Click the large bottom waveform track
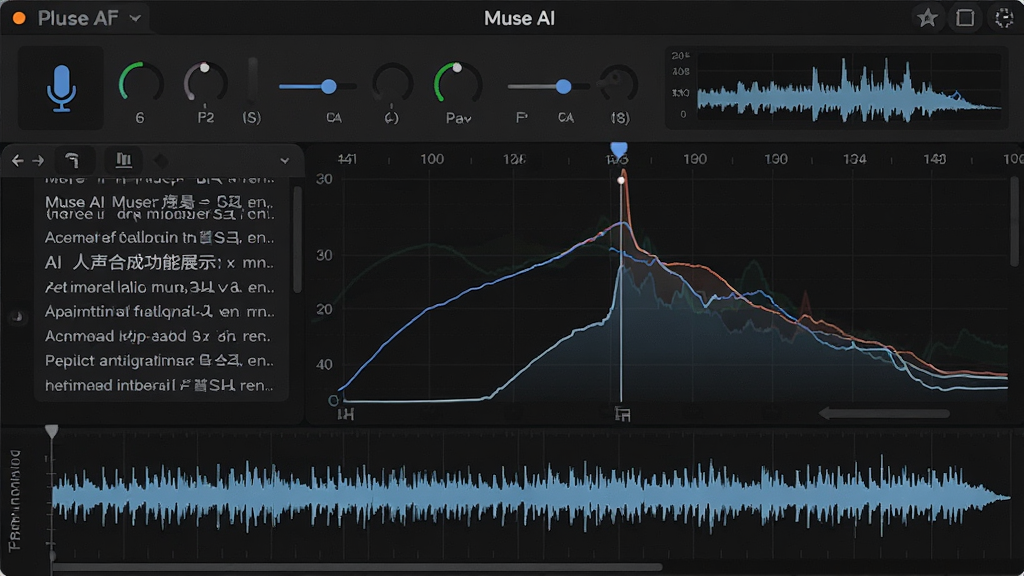Screen dimensions: 1024x576 click(530, 498)
